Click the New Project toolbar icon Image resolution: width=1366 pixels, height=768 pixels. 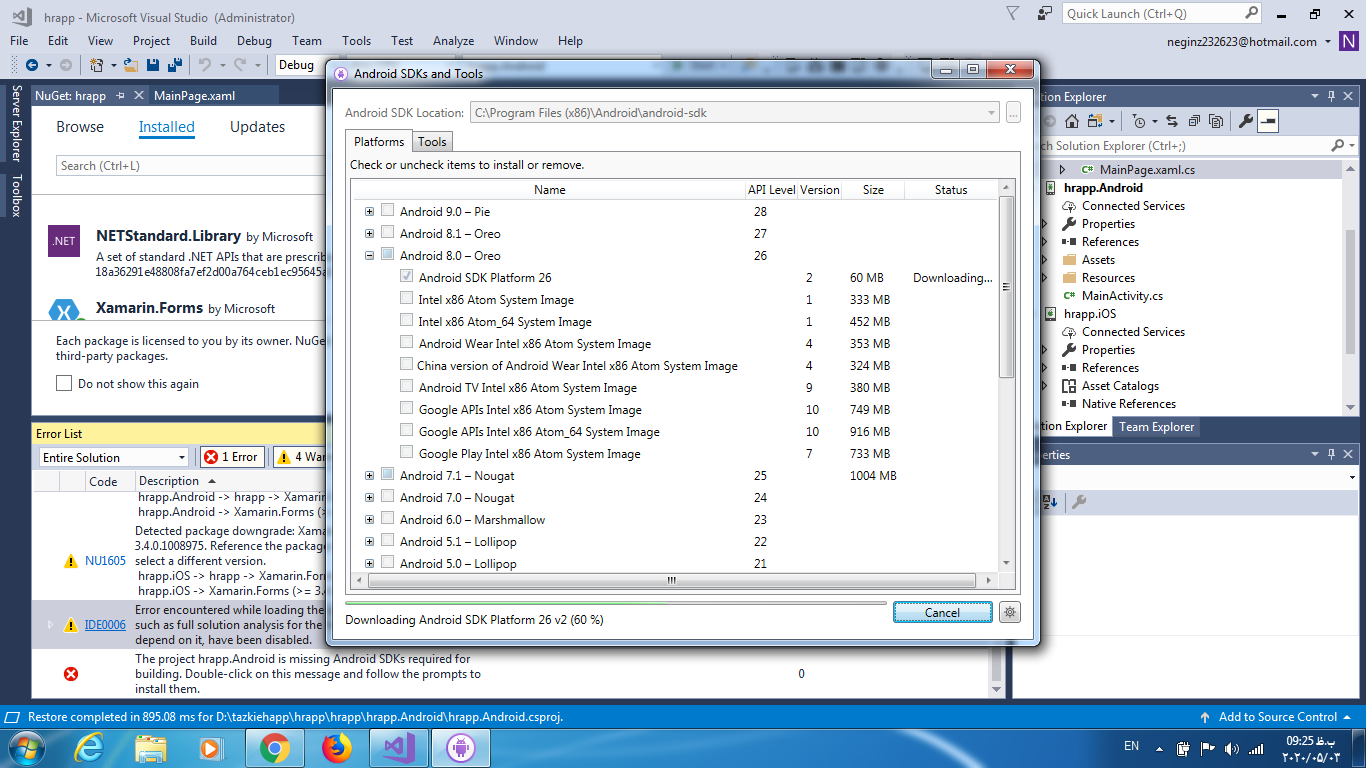click(97, 65)
